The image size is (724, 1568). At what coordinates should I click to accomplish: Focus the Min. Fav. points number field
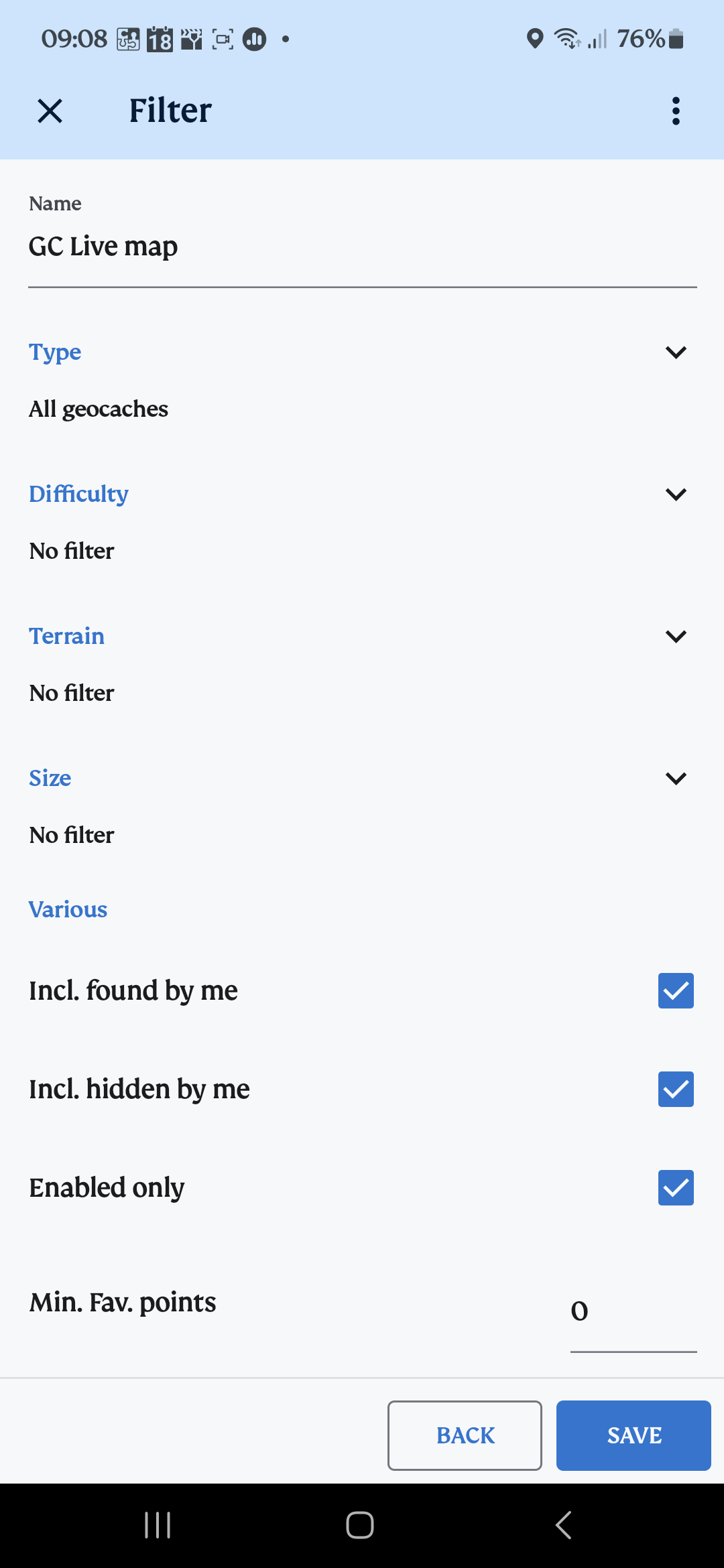point(633,1311)
